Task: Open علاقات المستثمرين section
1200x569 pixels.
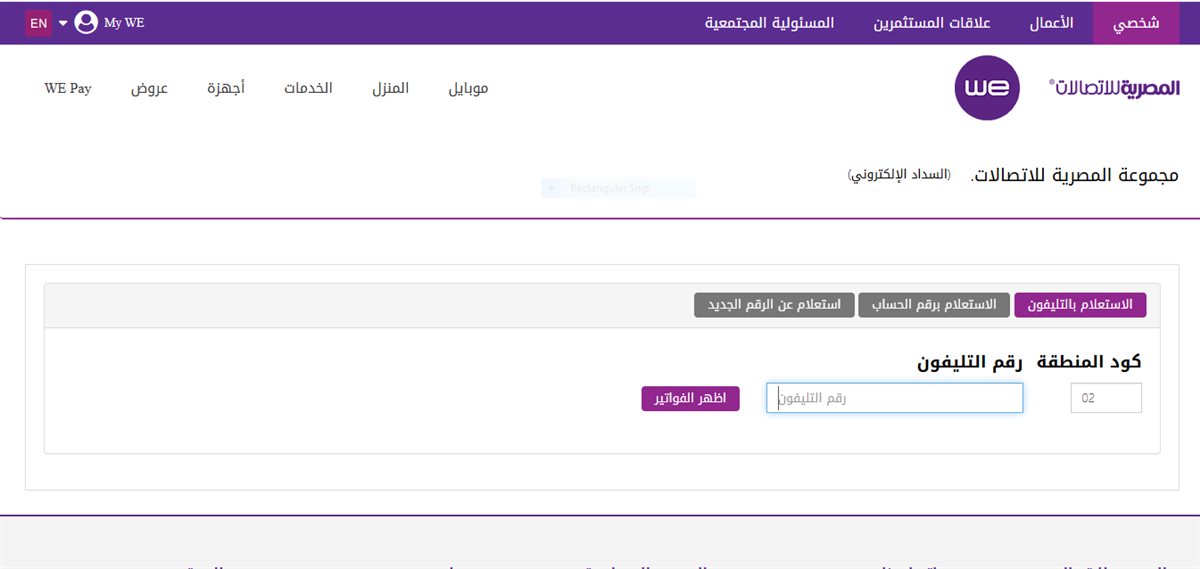Action: point(932,23)
